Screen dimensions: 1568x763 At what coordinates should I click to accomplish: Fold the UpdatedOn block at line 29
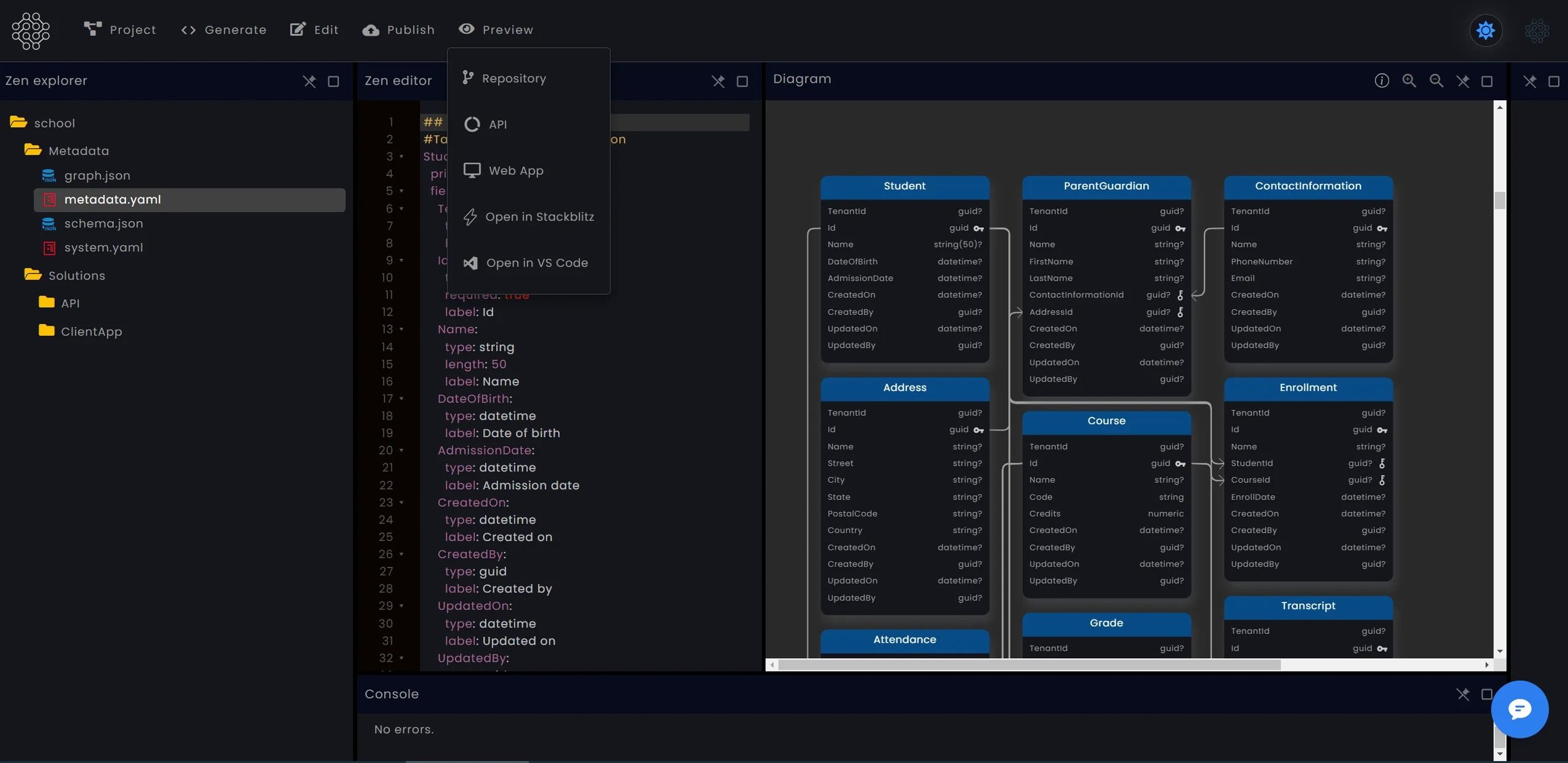401,606
